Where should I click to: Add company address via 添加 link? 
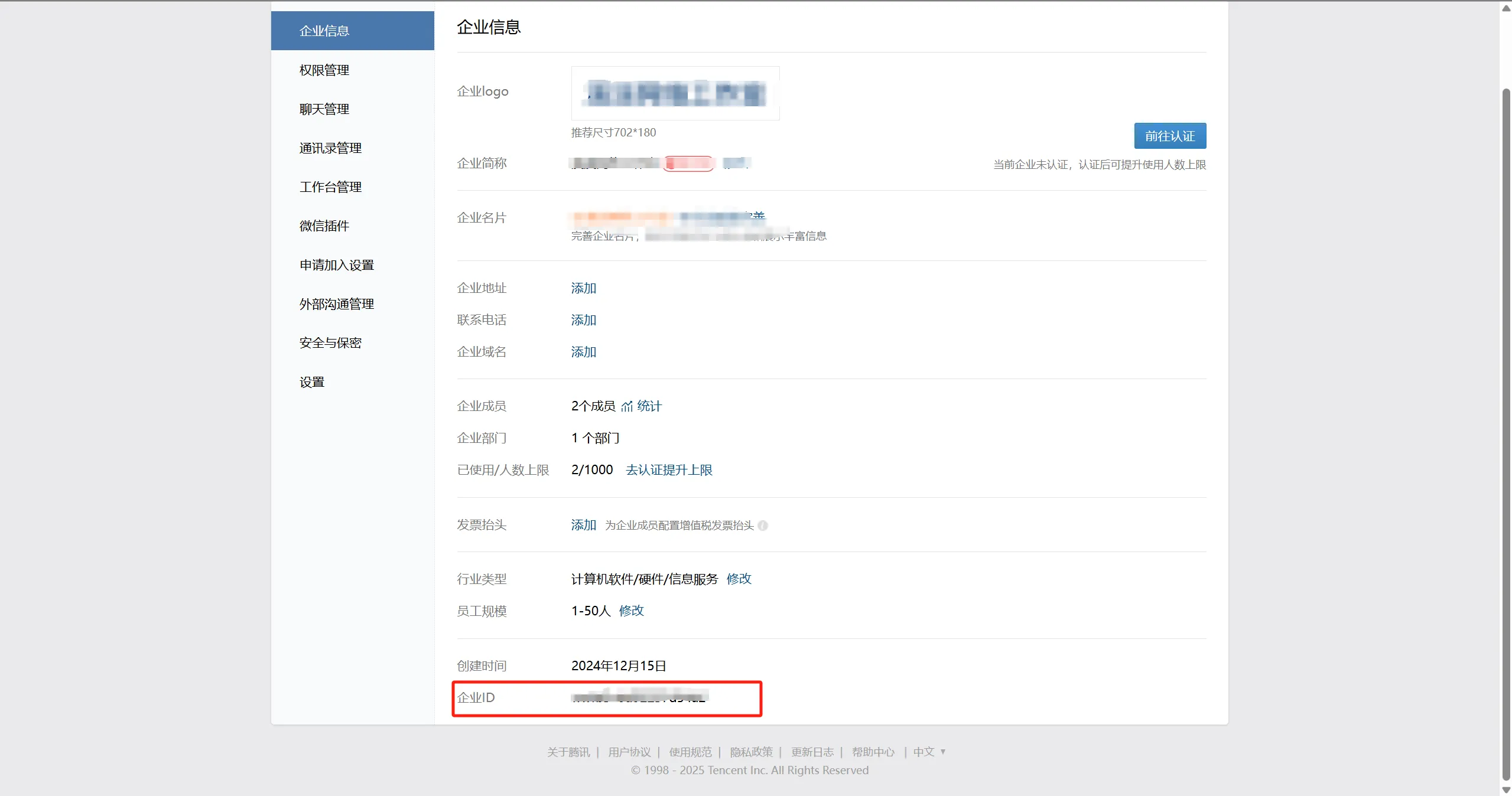click(583, 288)
